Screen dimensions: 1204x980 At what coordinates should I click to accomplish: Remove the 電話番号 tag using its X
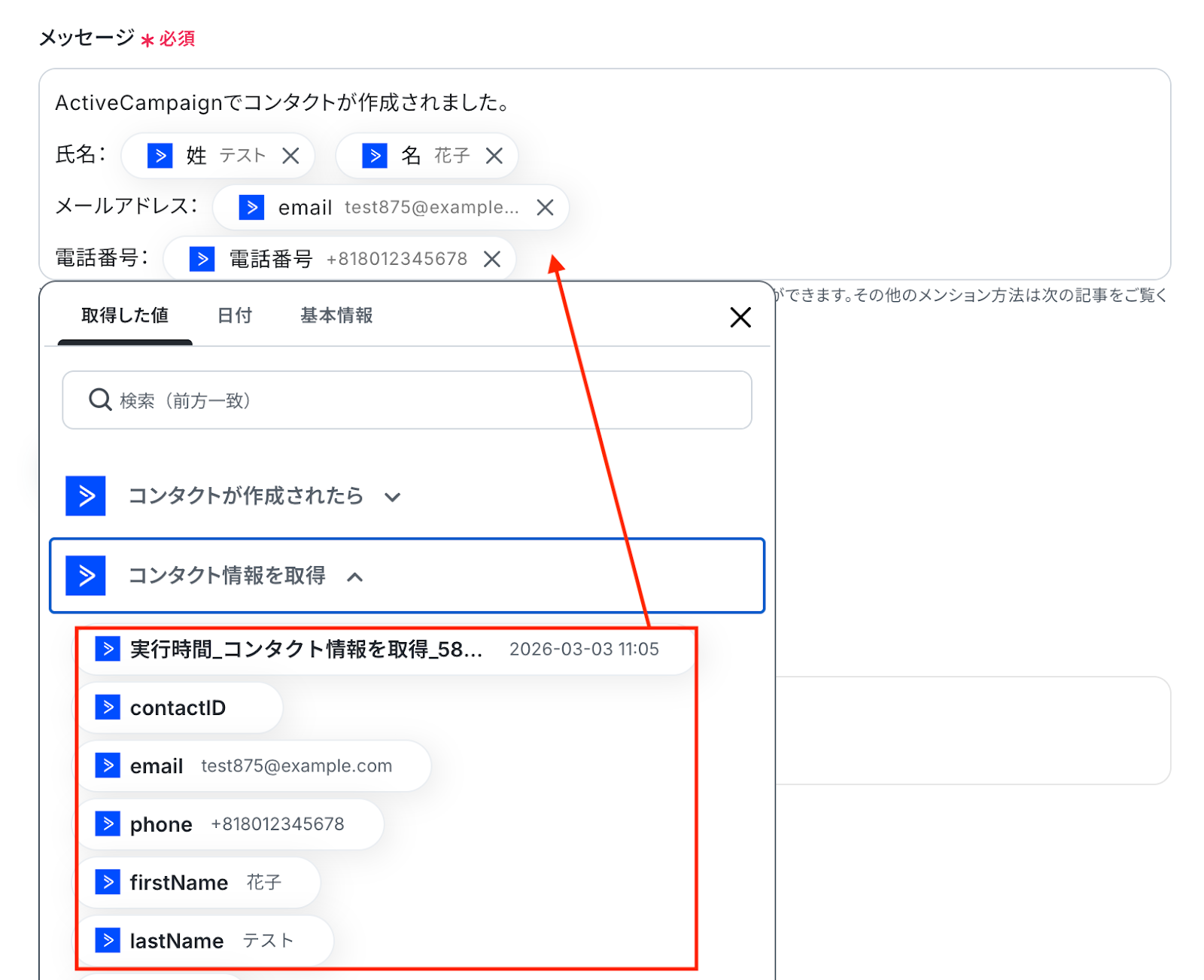pyautogui.click(x=492, y=260)
